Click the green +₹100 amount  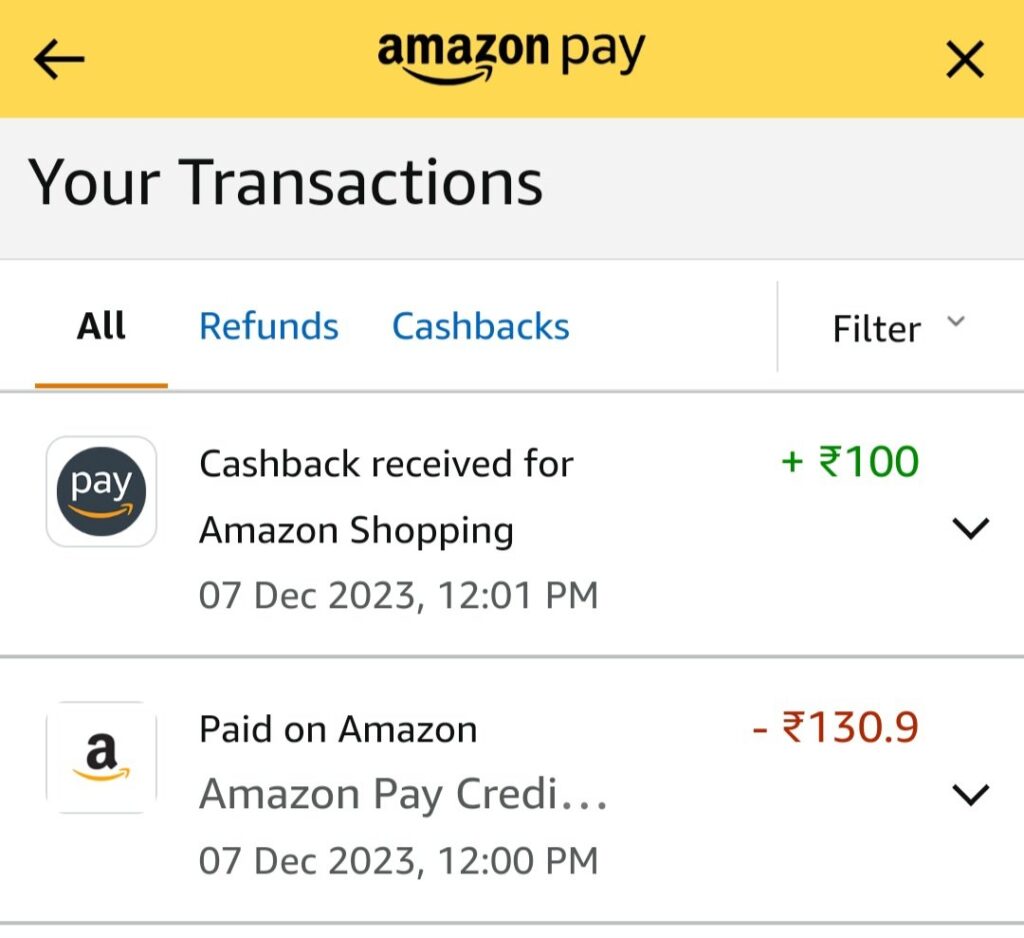click(849, 462)
